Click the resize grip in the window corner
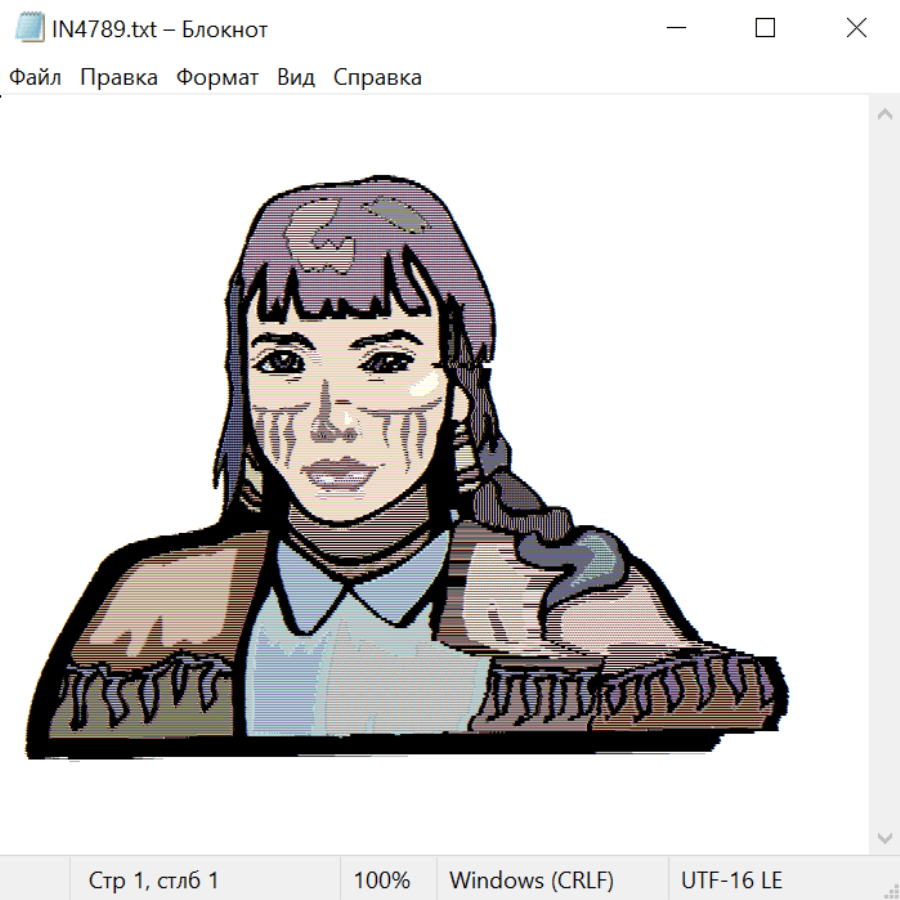900x900 pixels. [x=891, y=891]
